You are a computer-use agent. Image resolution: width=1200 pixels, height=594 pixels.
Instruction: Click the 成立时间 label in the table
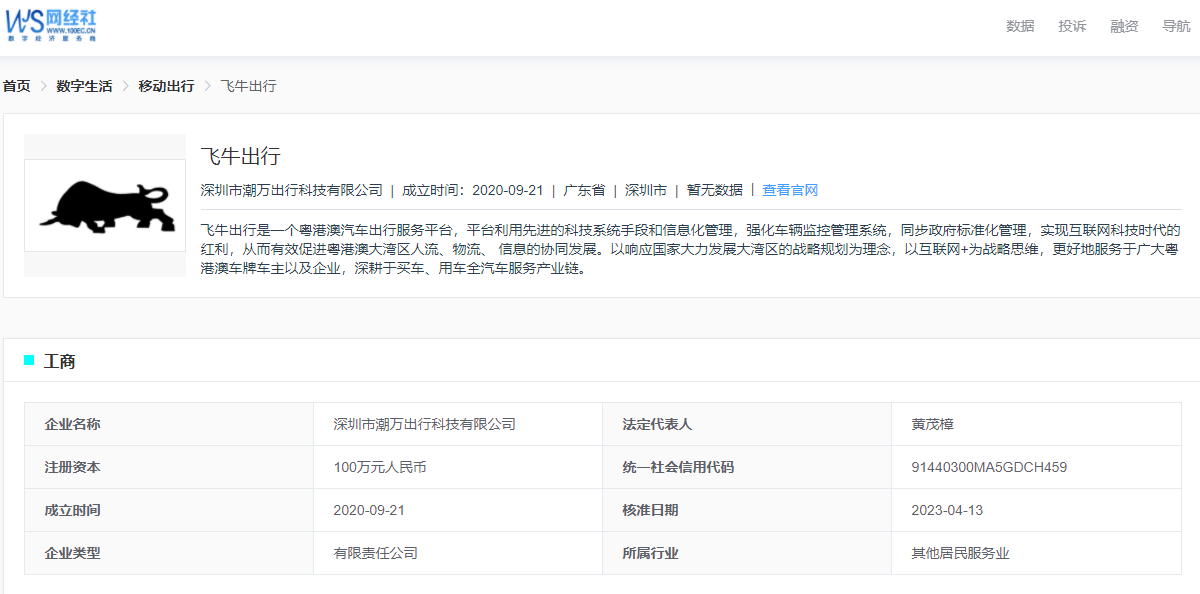point(73,510)
